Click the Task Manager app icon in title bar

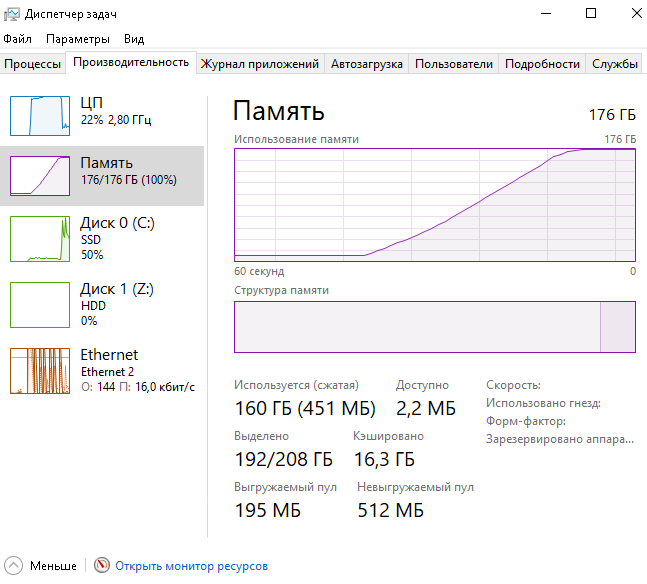[x=12, y=13]
